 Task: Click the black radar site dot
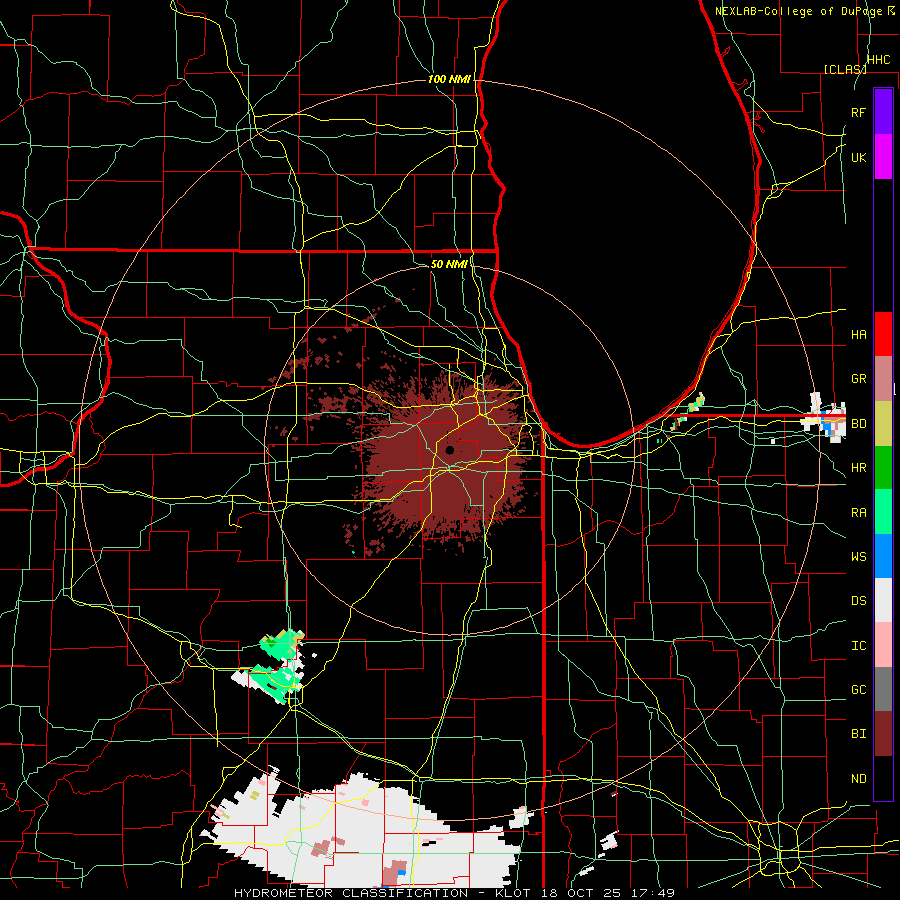tap(450, 450)
